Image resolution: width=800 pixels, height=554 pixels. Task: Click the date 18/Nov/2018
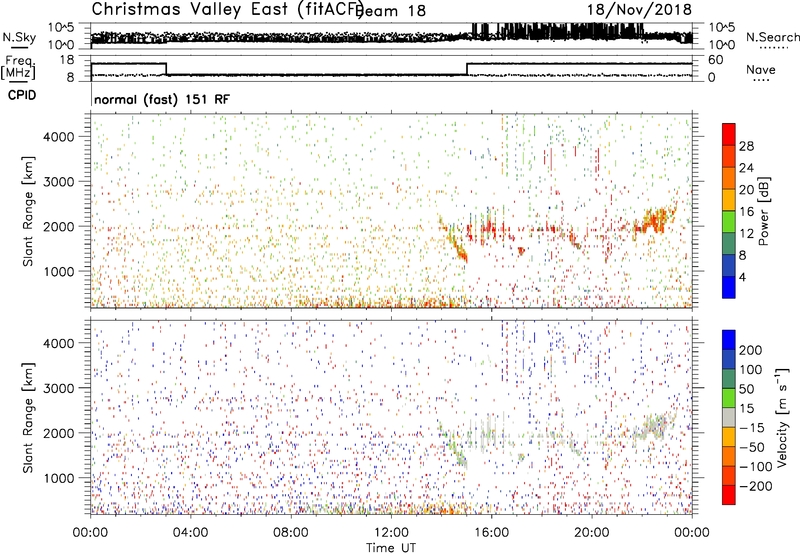tap(639, 9)
